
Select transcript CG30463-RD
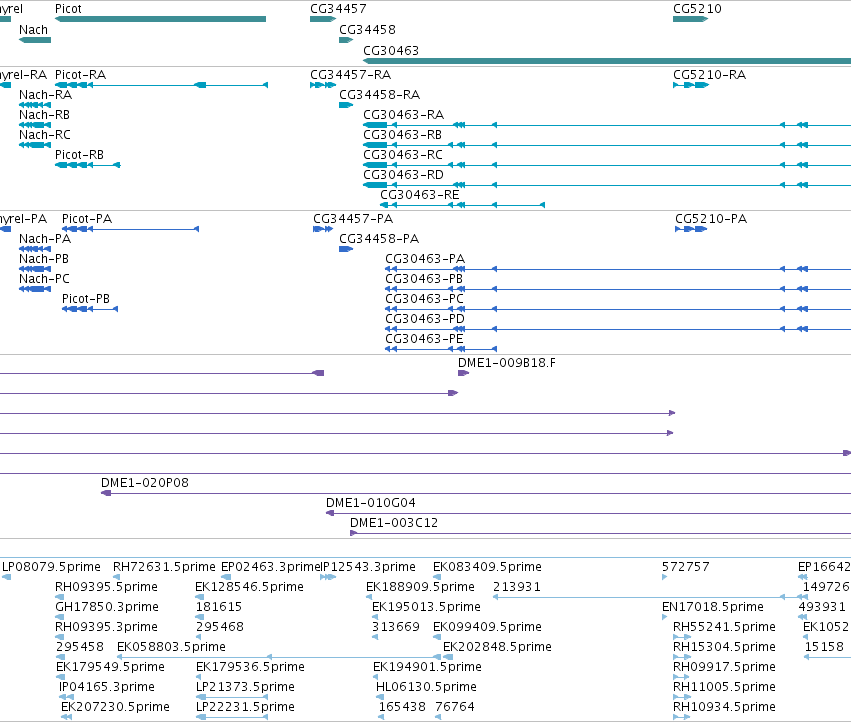click(x=607, y=185)
